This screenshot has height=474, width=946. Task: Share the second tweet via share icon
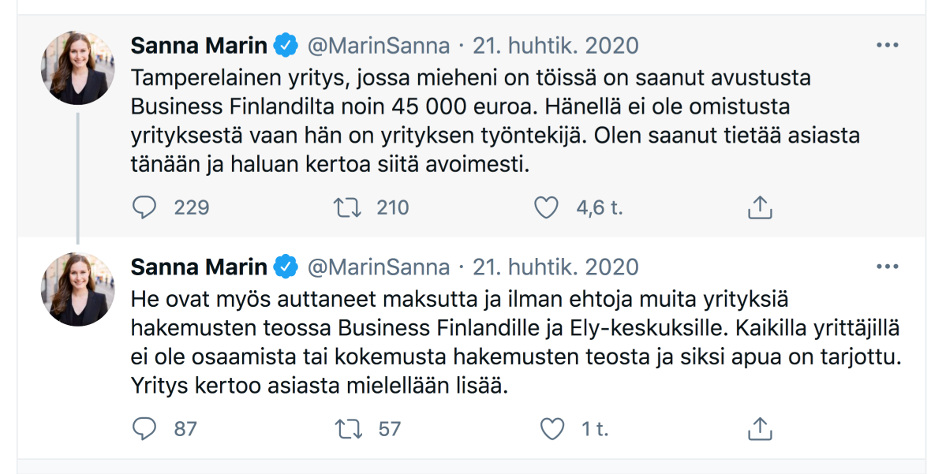click(760, 429)
